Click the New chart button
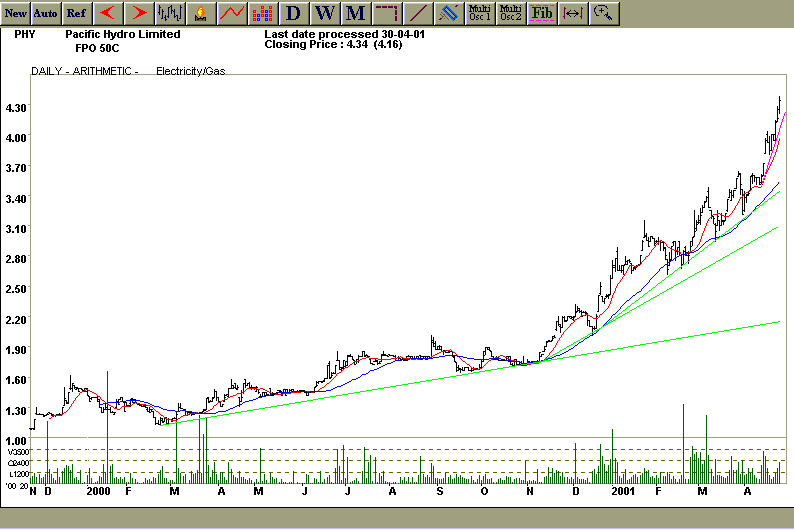Viewport: 794px width, 530px height. tap(16, 13)
